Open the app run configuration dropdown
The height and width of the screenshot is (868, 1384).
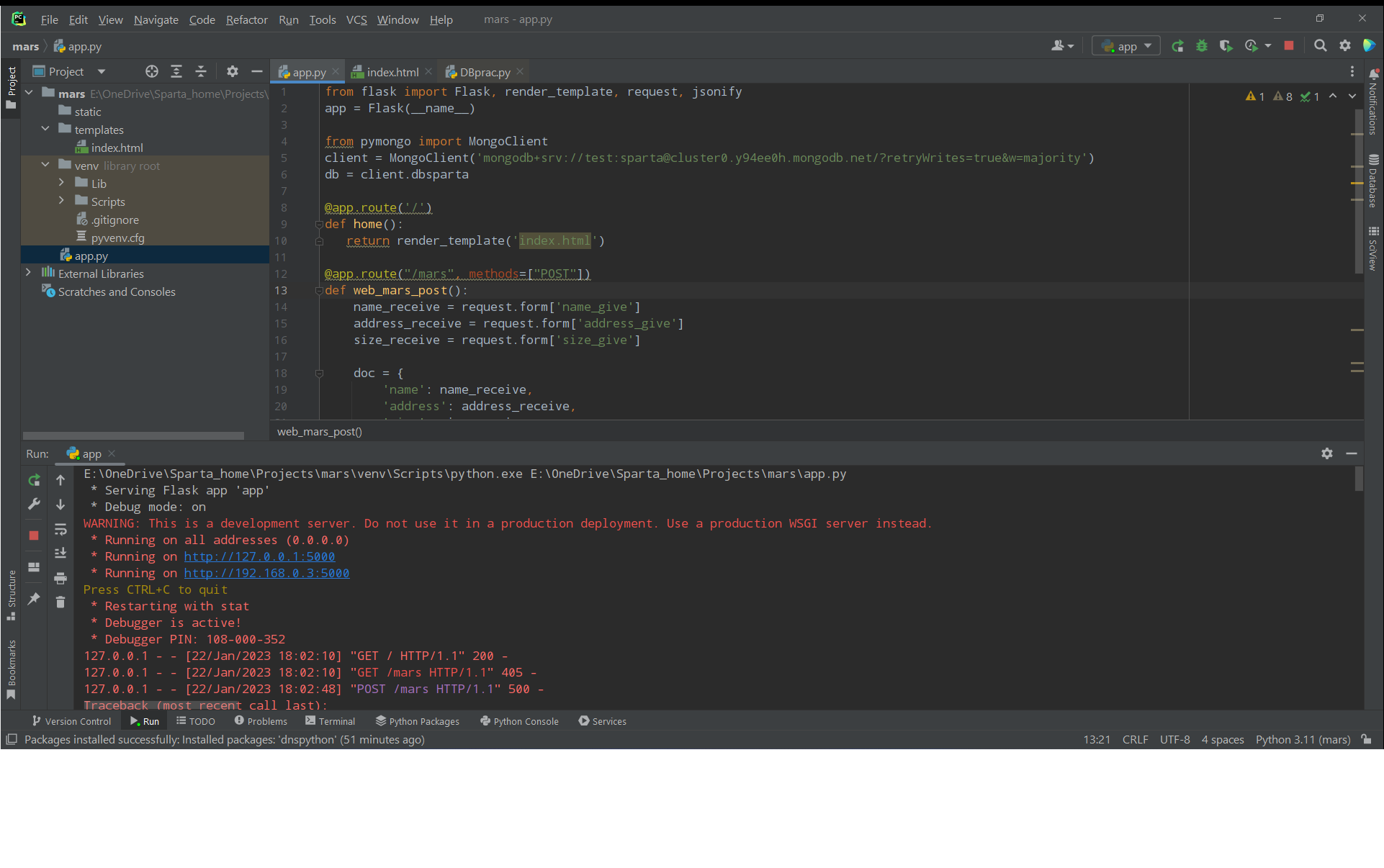pos(1126,46)
